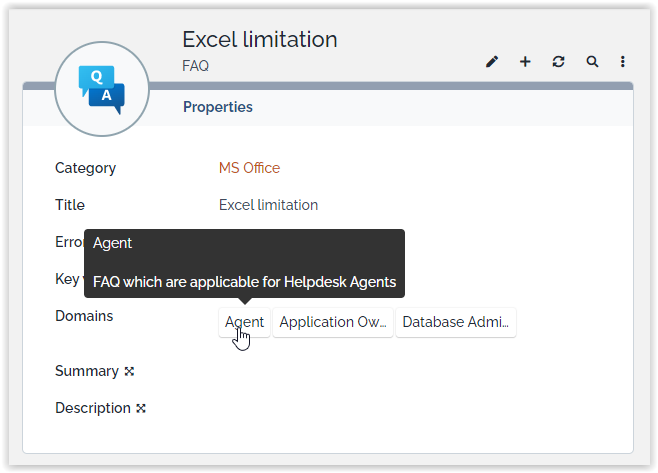
Task: Expand the Description field icon
Action: [141, 408]
